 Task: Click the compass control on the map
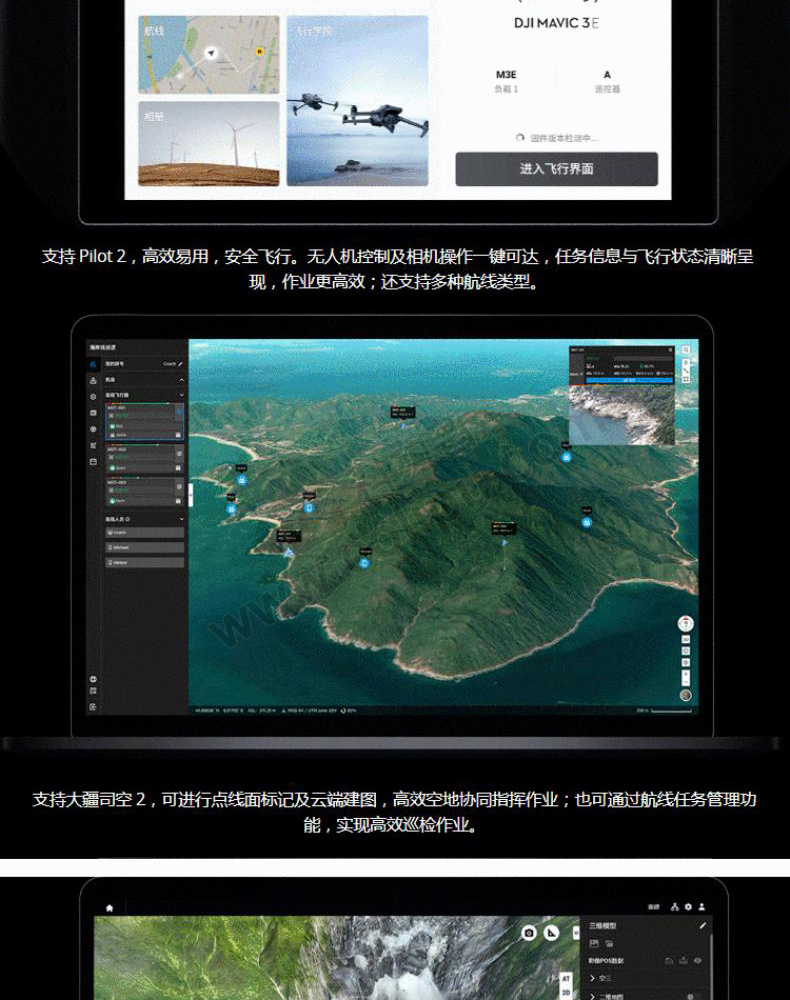(x=685, y=623)
